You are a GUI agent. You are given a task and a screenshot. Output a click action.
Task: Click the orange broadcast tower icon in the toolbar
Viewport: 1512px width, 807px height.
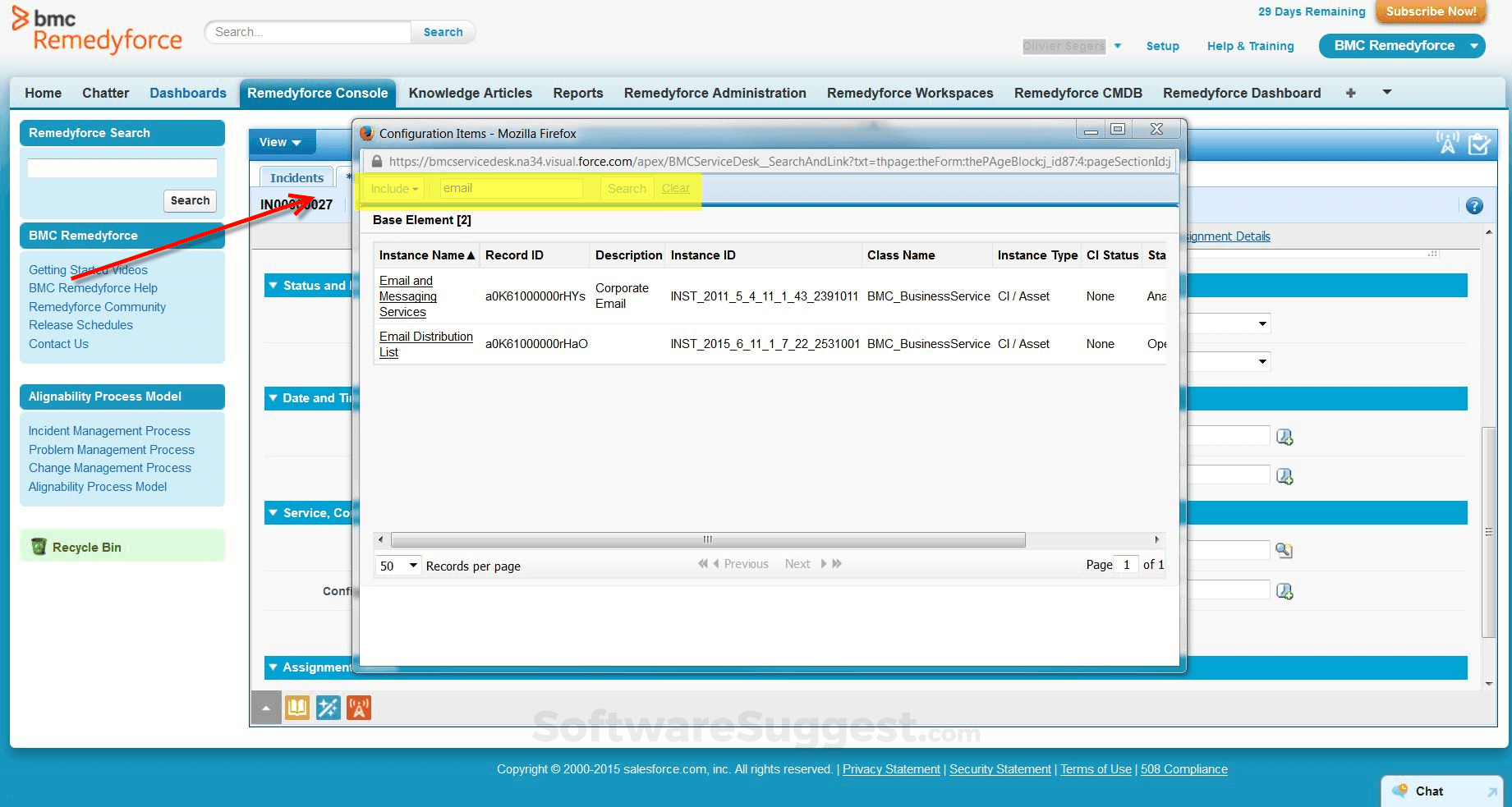coord(359,708)
